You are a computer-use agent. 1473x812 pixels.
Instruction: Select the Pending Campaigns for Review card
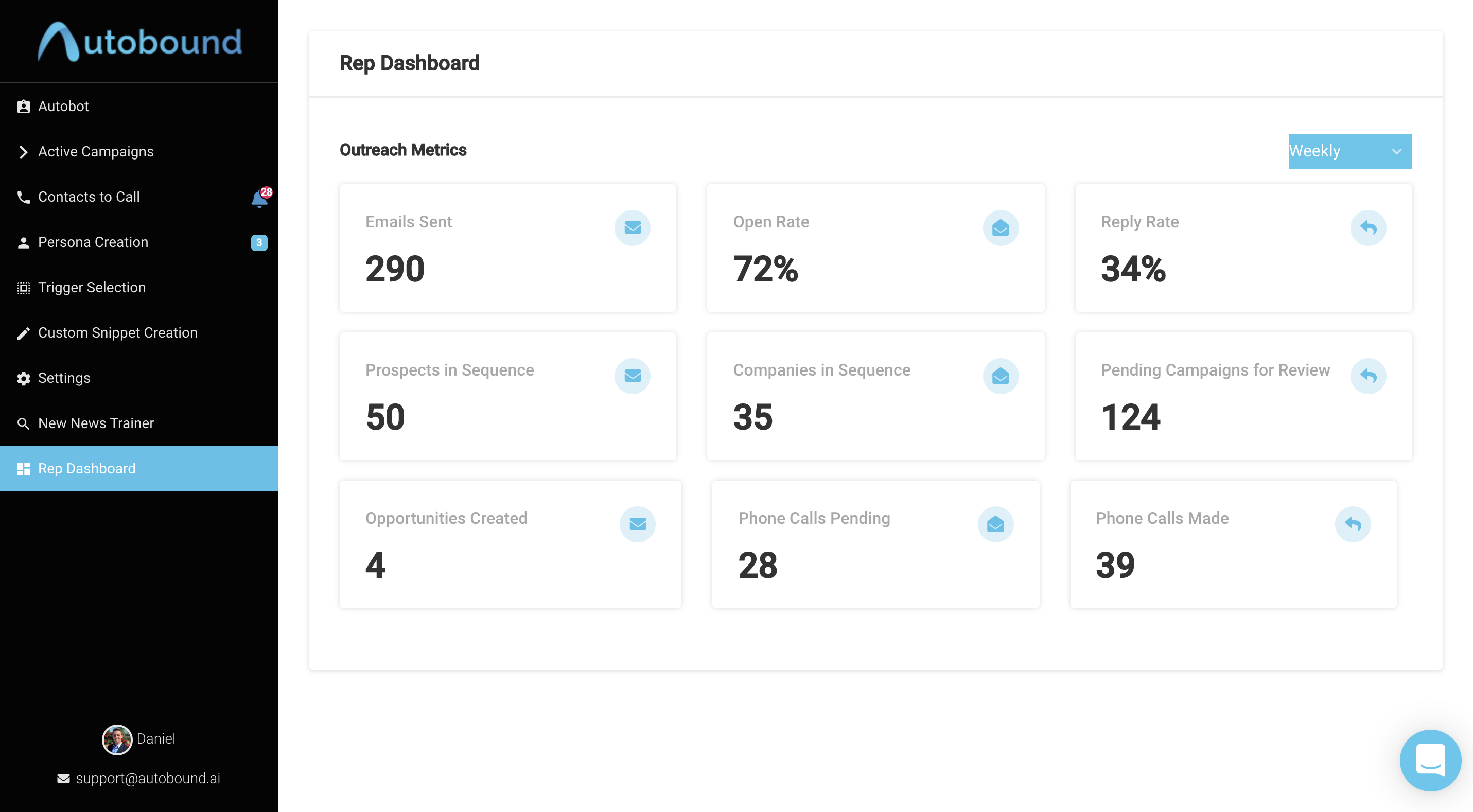click(1243, 396)
